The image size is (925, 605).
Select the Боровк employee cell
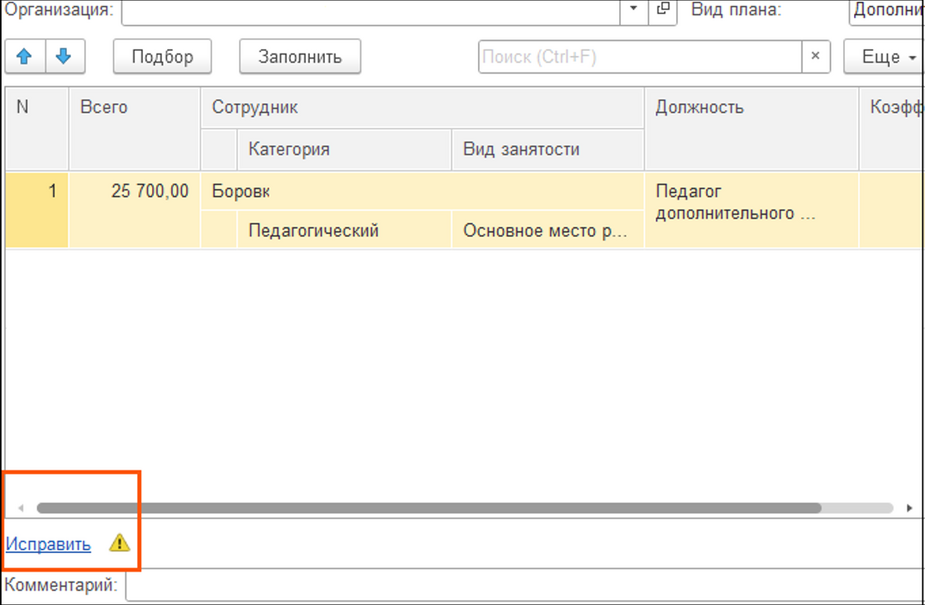coord(422,191)
